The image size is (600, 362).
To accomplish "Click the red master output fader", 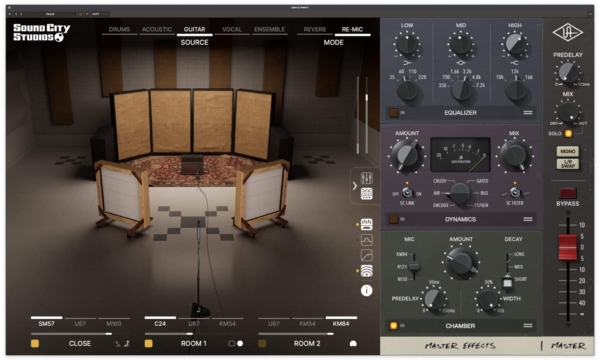I will (x=568, y=247).
